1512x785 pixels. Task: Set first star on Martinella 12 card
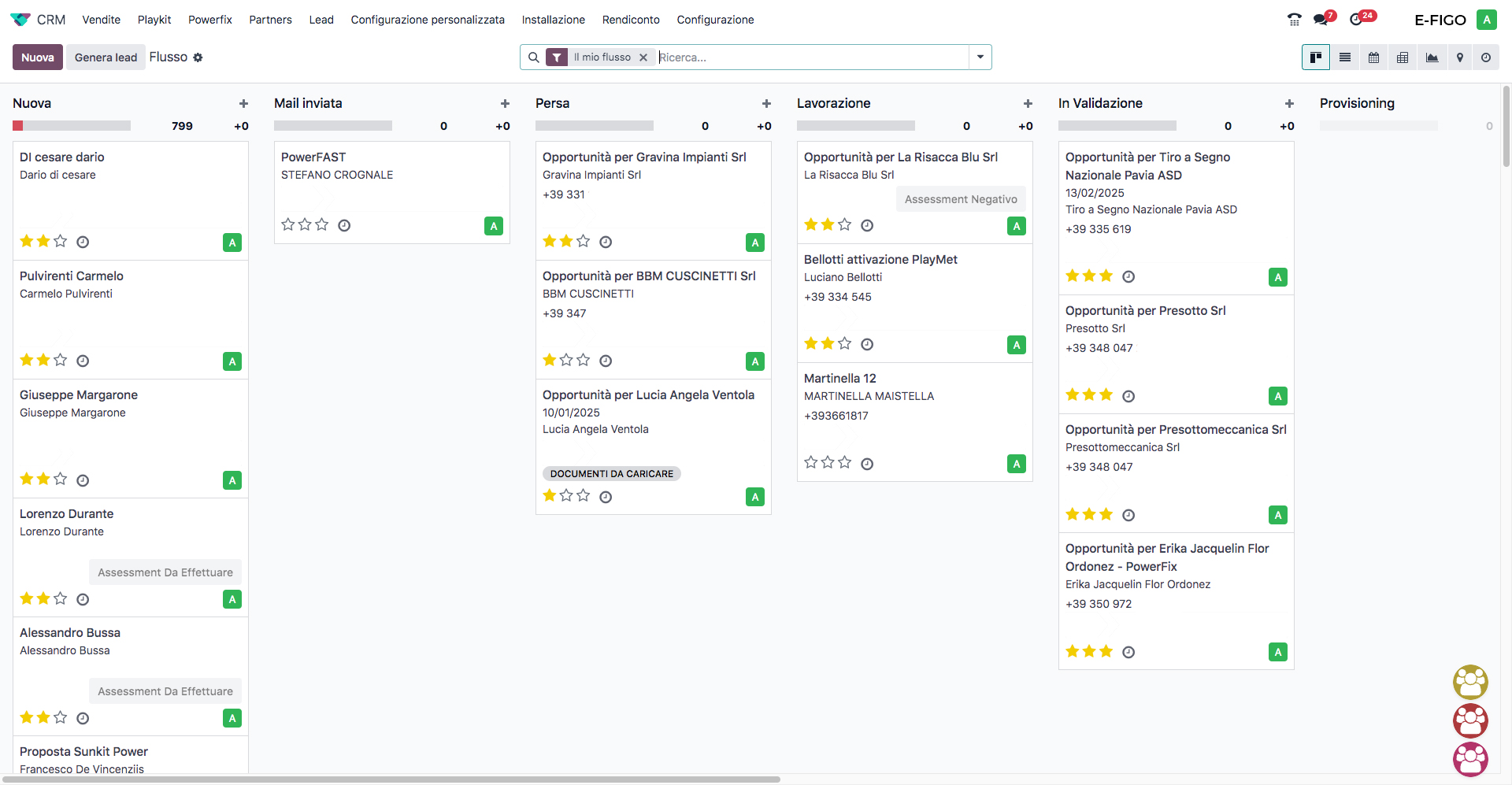point(810,462)
